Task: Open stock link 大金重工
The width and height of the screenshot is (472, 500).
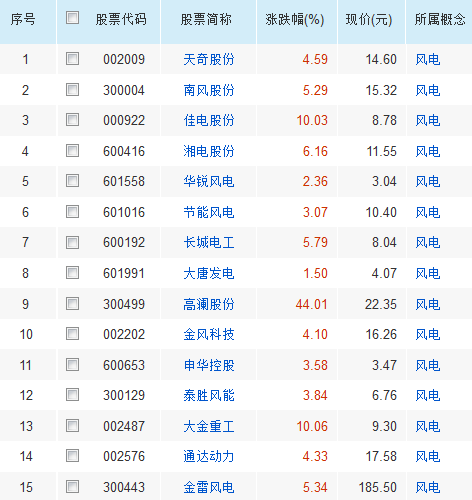Action: click(209, 426)
